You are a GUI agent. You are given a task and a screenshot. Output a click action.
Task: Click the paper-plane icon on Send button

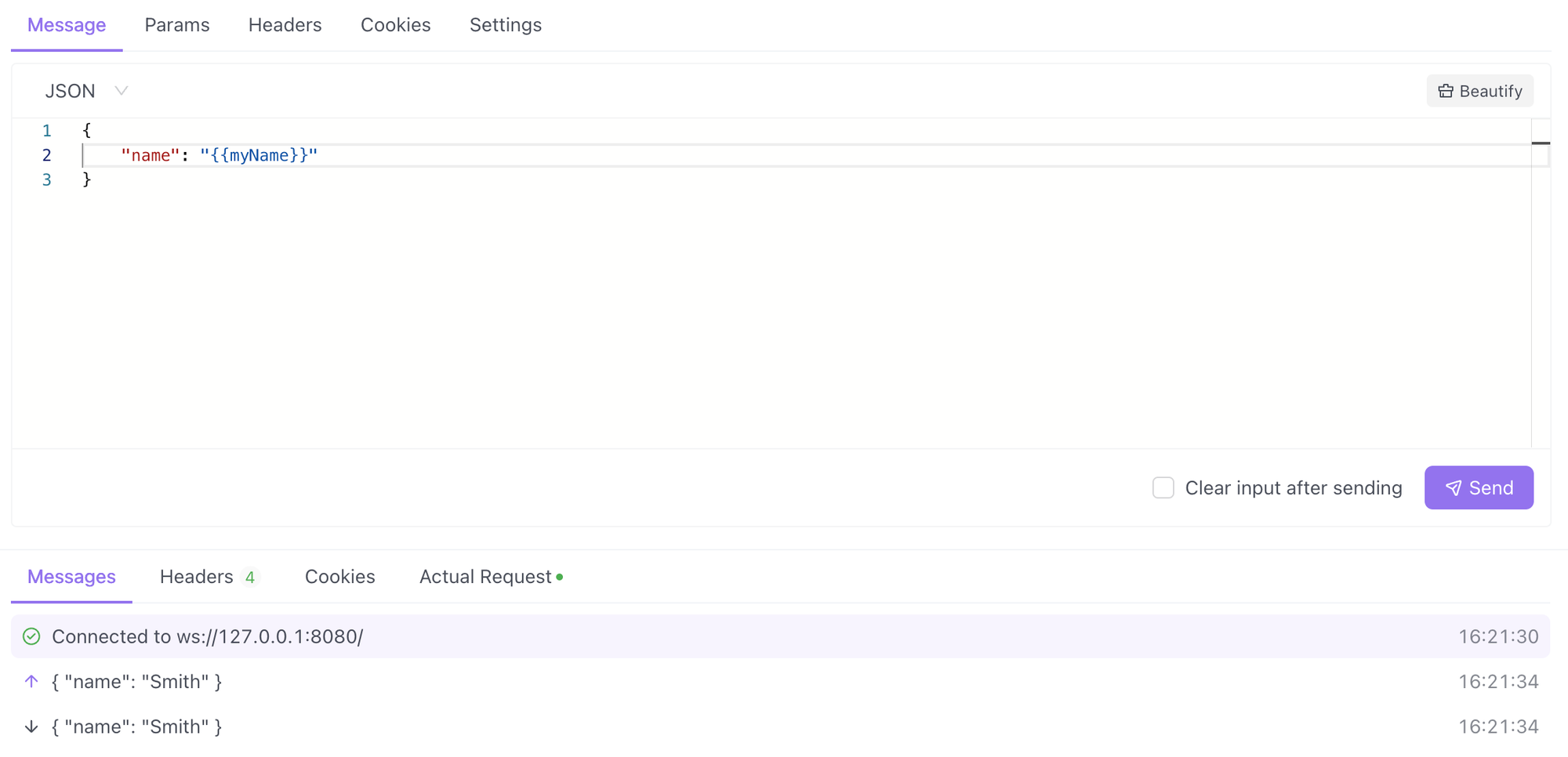(1455, 487)
